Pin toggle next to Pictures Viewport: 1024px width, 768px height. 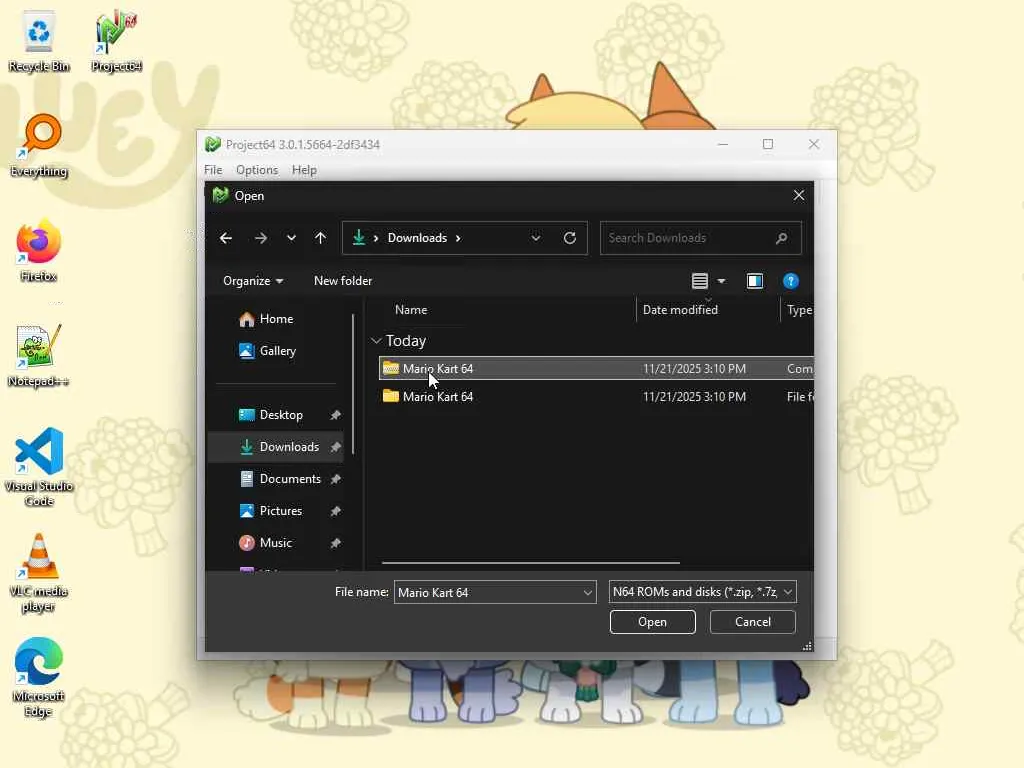(335, 511)
